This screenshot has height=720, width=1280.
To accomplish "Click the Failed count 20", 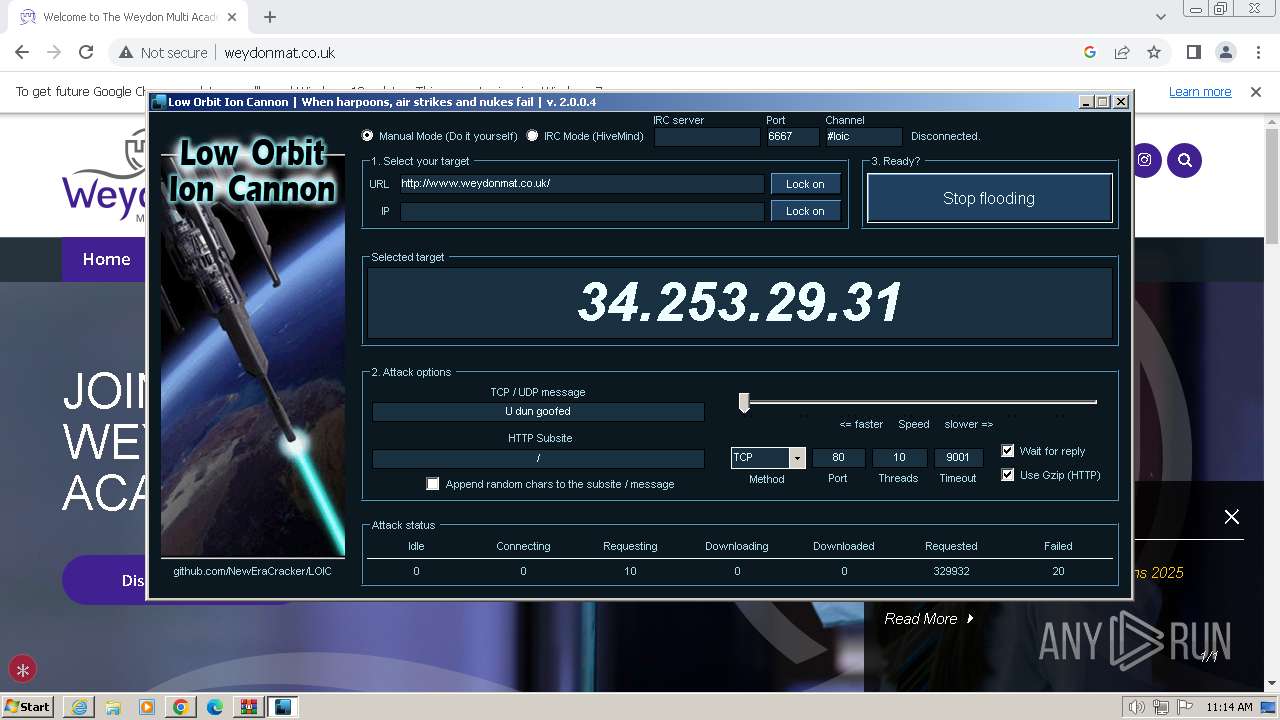I will [1058, 571].
